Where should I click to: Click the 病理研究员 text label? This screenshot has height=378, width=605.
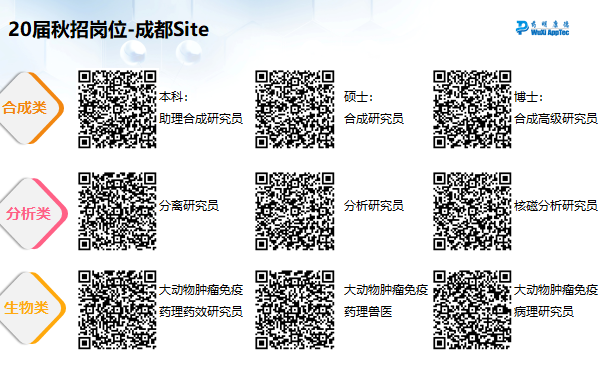tap(544, 312)
